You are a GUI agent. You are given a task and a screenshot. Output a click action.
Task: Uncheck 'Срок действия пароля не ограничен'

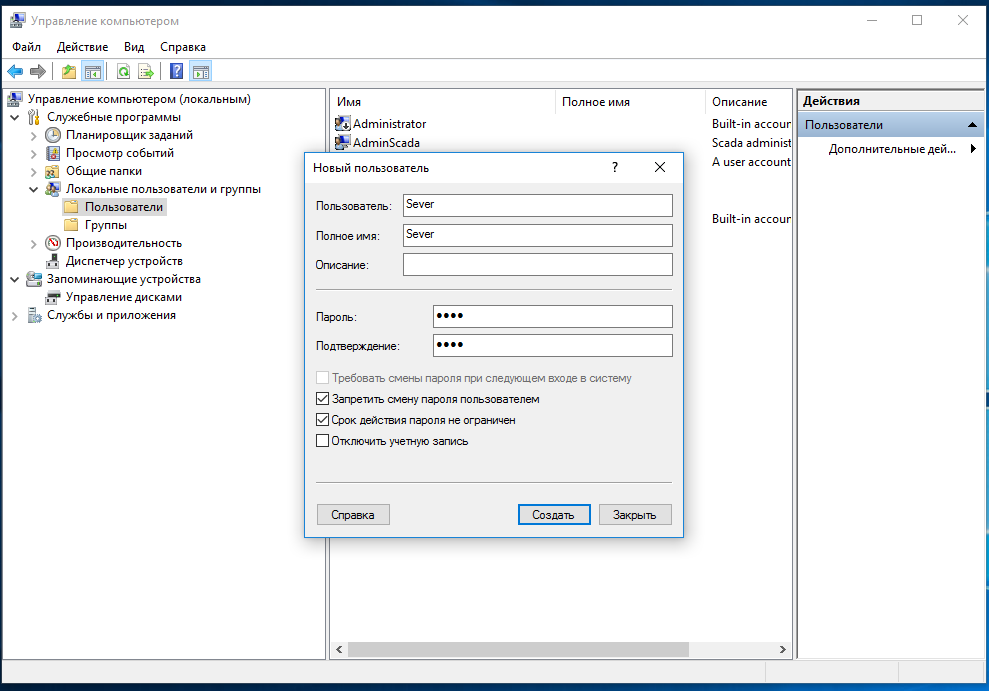(322, 420)
